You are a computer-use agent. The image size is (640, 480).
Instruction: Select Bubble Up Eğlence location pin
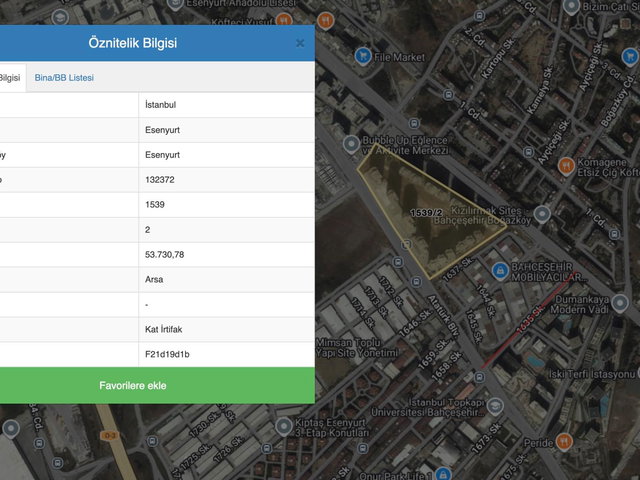click(x=351, y=144)
